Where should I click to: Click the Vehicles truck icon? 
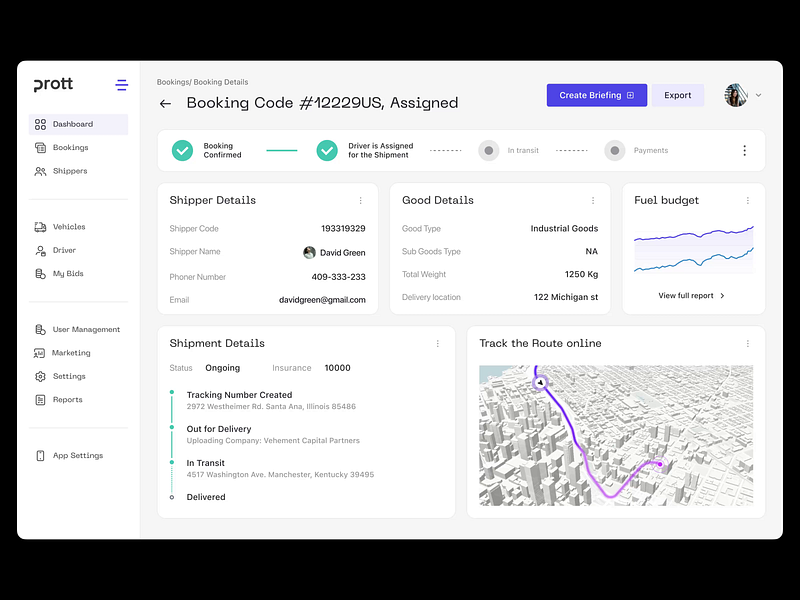38,226
